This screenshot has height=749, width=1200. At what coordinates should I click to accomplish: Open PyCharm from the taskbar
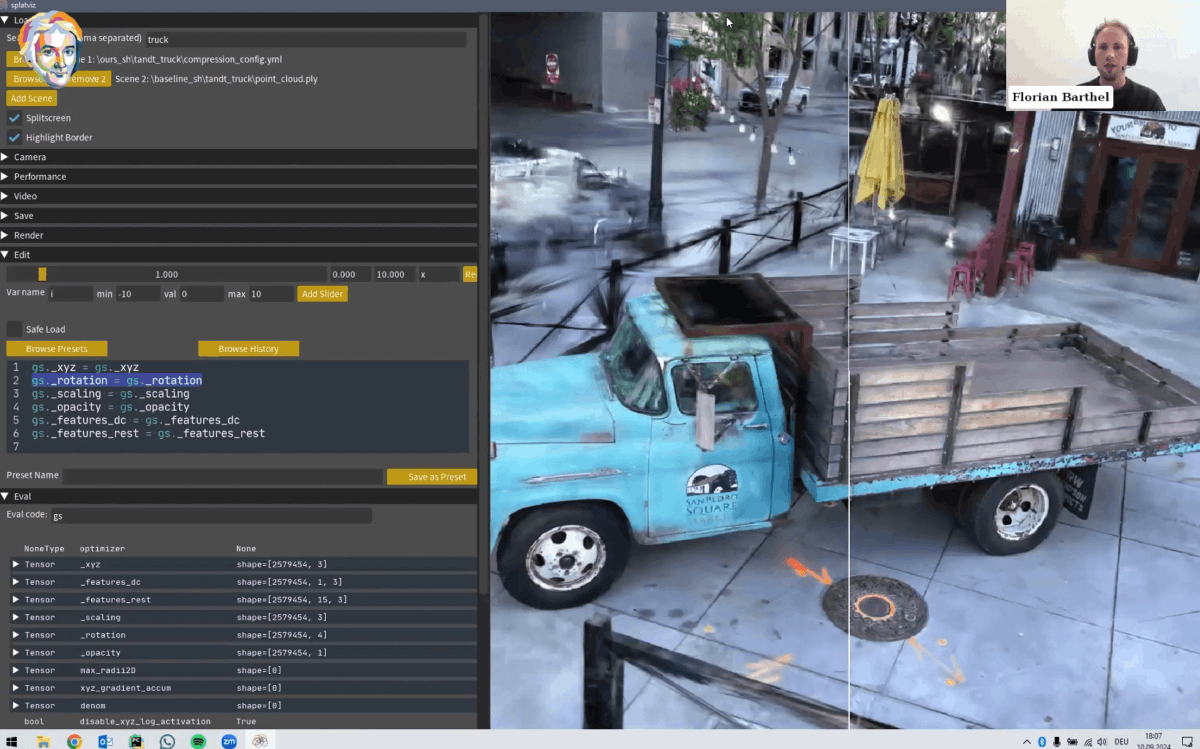click(136, 741)
